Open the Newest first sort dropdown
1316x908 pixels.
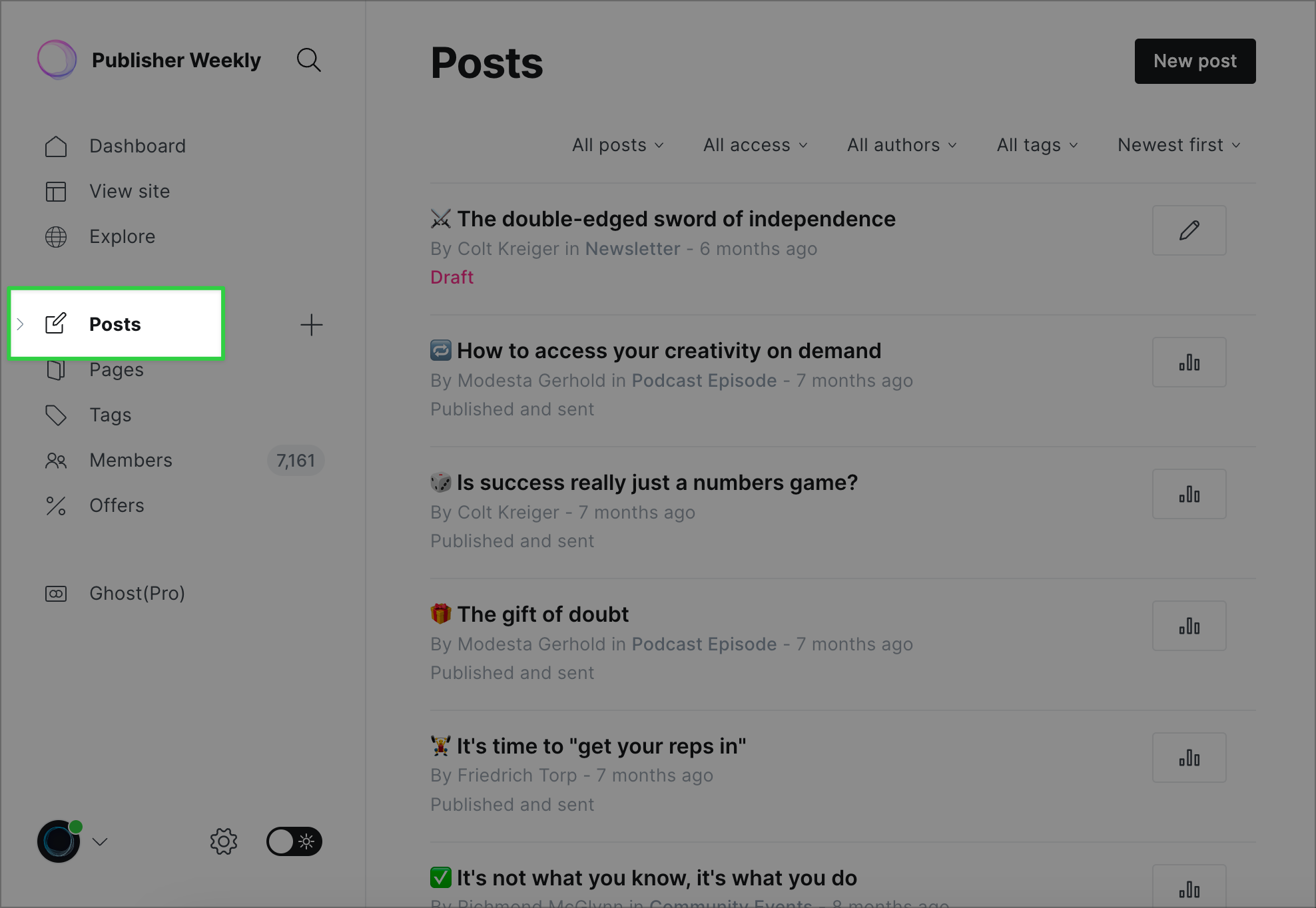1179,145
